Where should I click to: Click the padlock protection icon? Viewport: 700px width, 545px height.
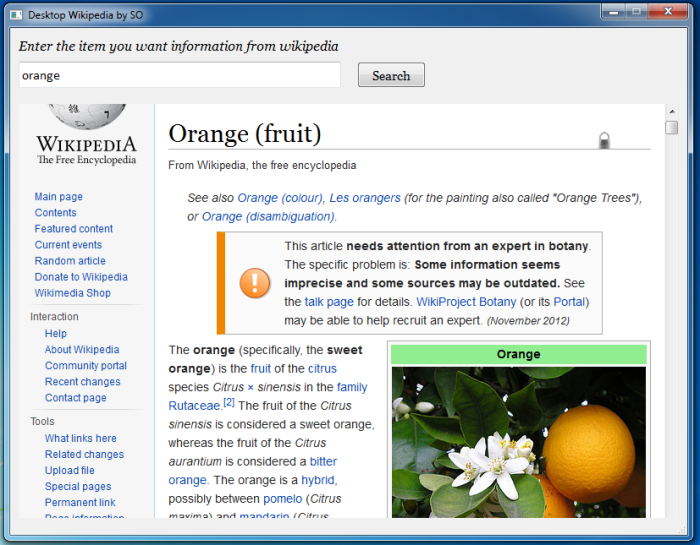(x=604, y=140)
